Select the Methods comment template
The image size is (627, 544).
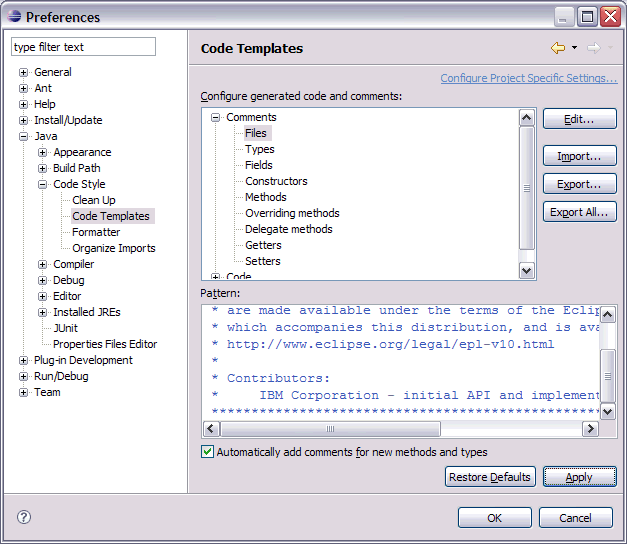click(266, 197)
